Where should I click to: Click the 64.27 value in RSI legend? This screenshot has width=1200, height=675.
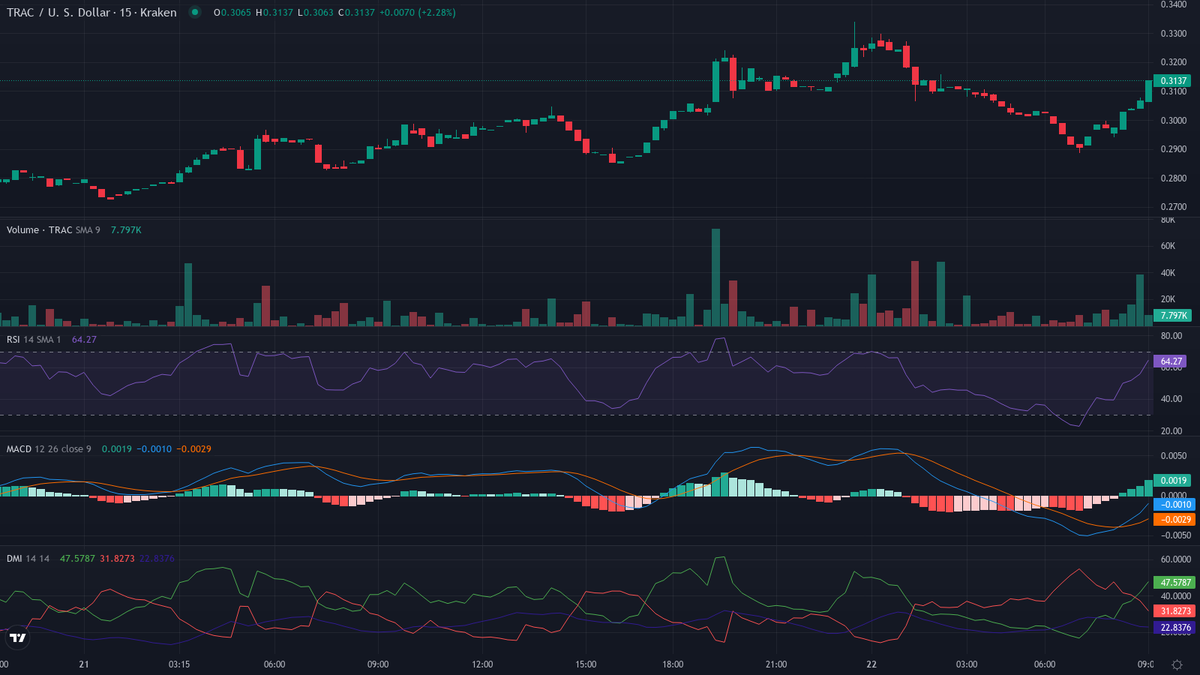(x=84, y=339)
